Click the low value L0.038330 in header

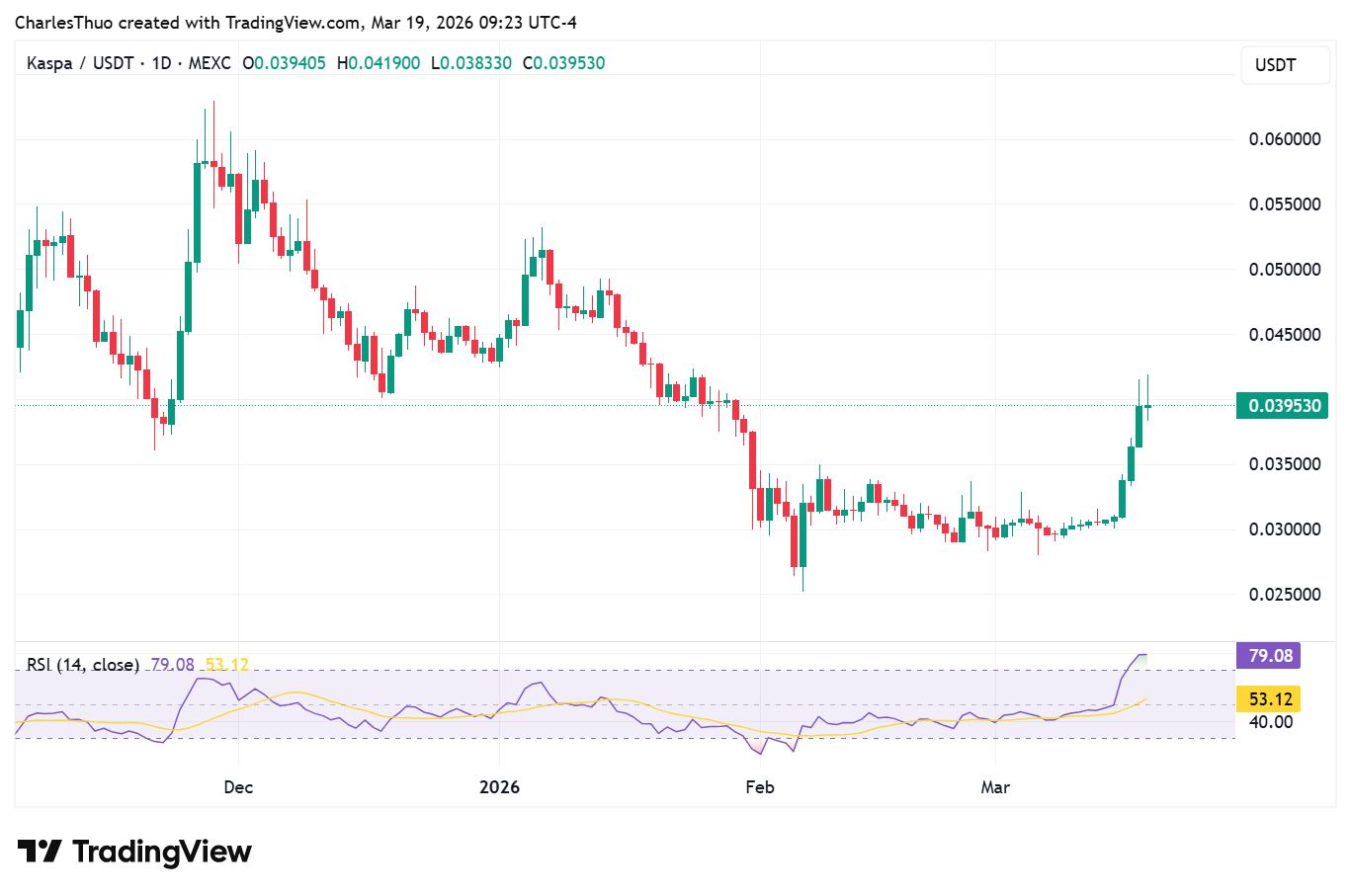[x=471, y=63]
